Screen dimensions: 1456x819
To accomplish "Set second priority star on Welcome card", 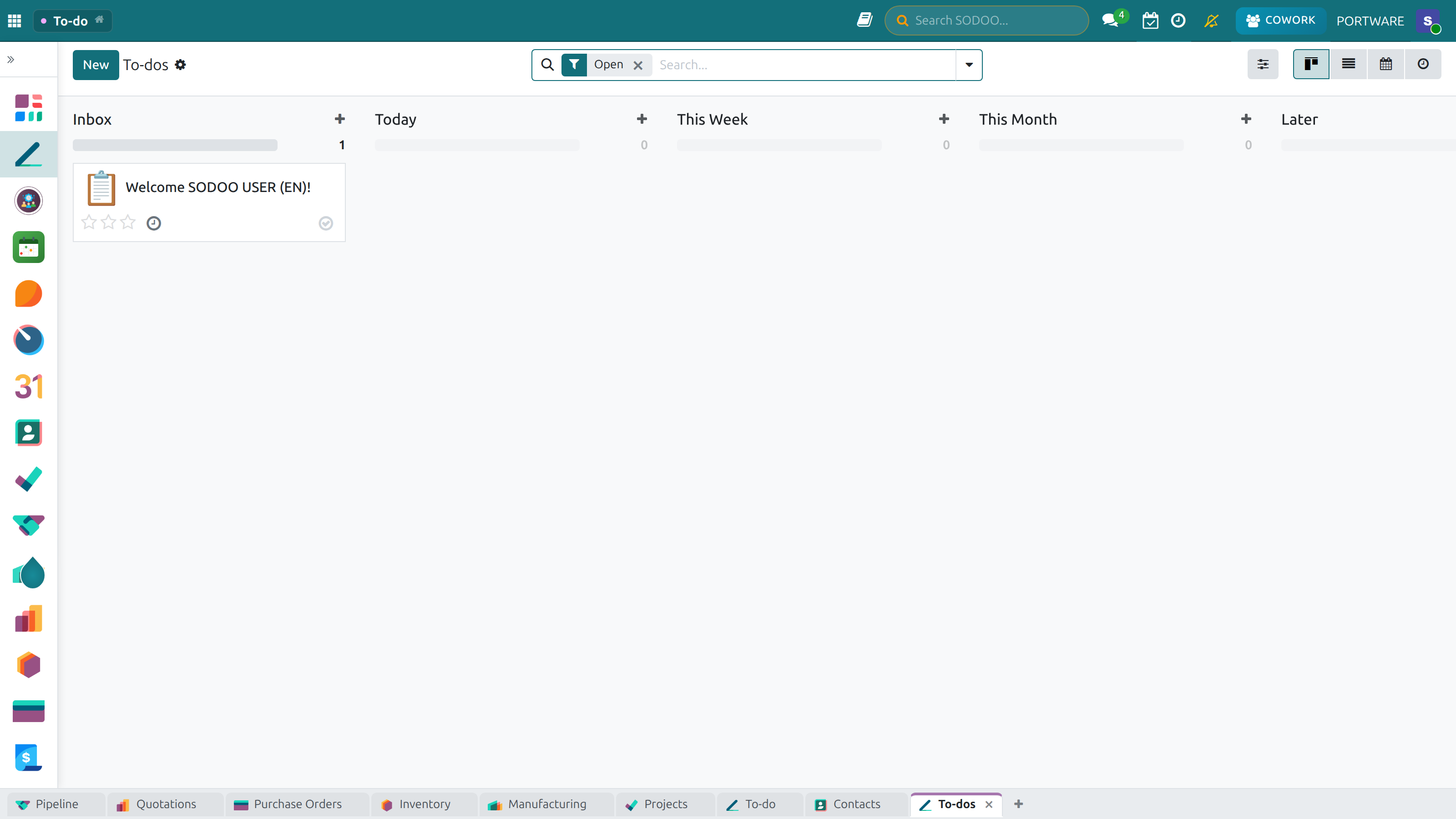I will tap(109, 222).
